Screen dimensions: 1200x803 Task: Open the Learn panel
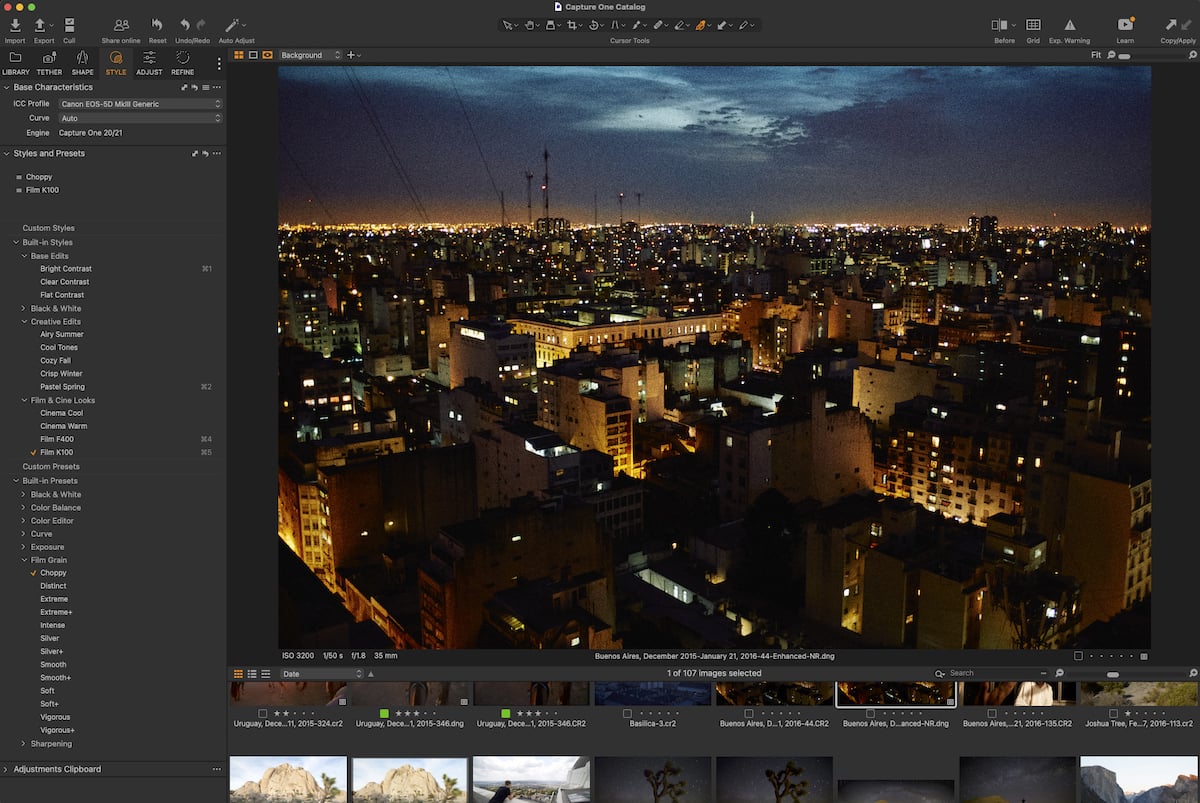point(1125,27)
